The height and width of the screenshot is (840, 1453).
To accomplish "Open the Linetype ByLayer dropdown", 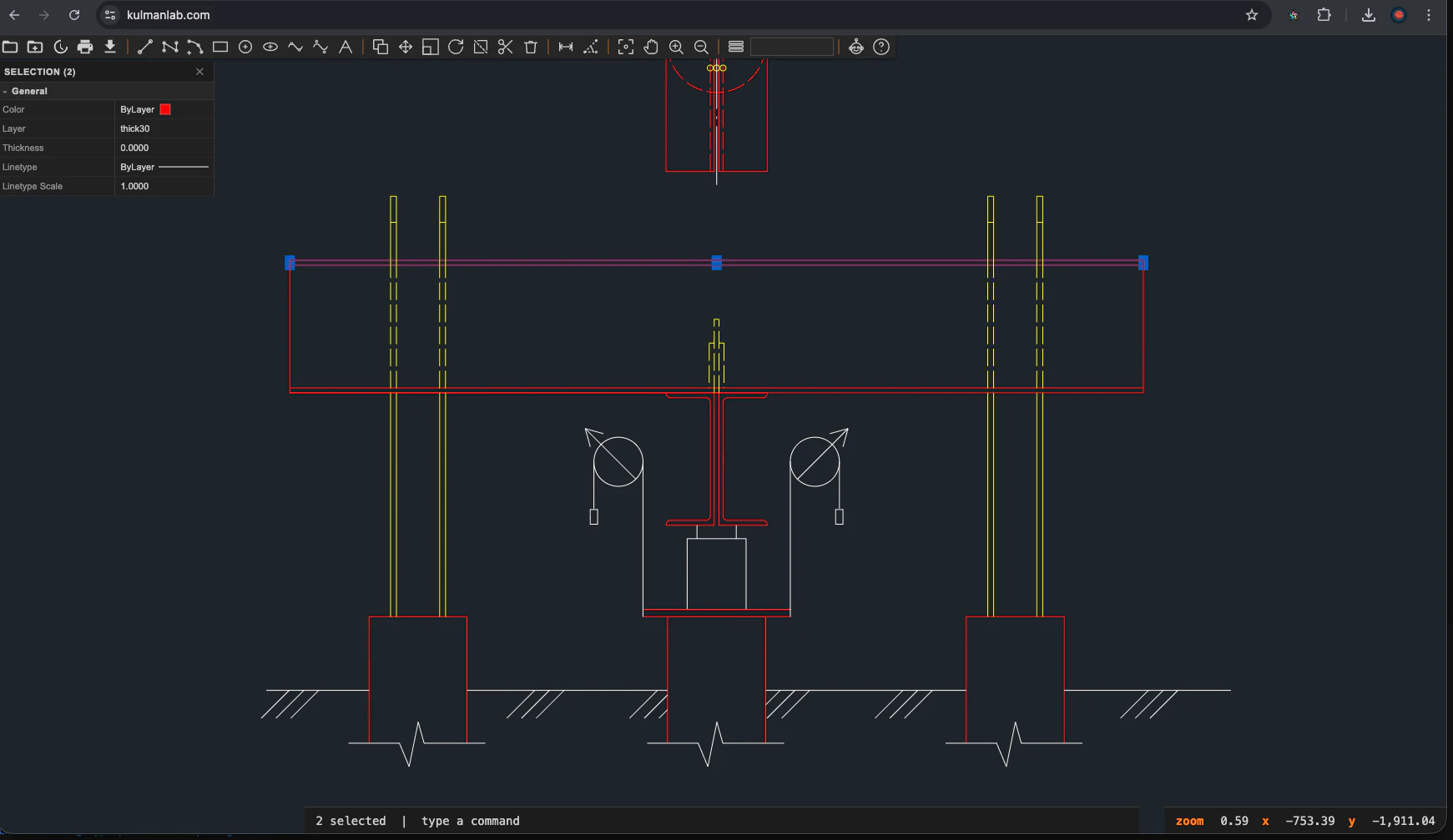I will (164, 167).
